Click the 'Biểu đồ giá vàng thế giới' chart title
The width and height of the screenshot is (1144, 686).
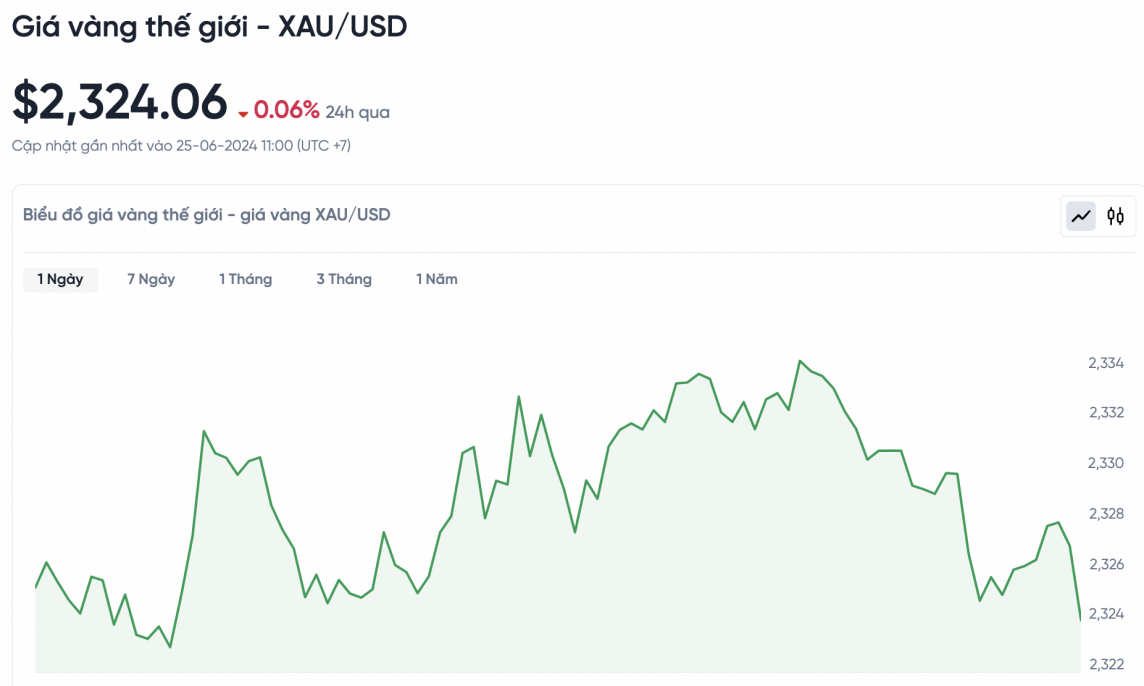207,214
